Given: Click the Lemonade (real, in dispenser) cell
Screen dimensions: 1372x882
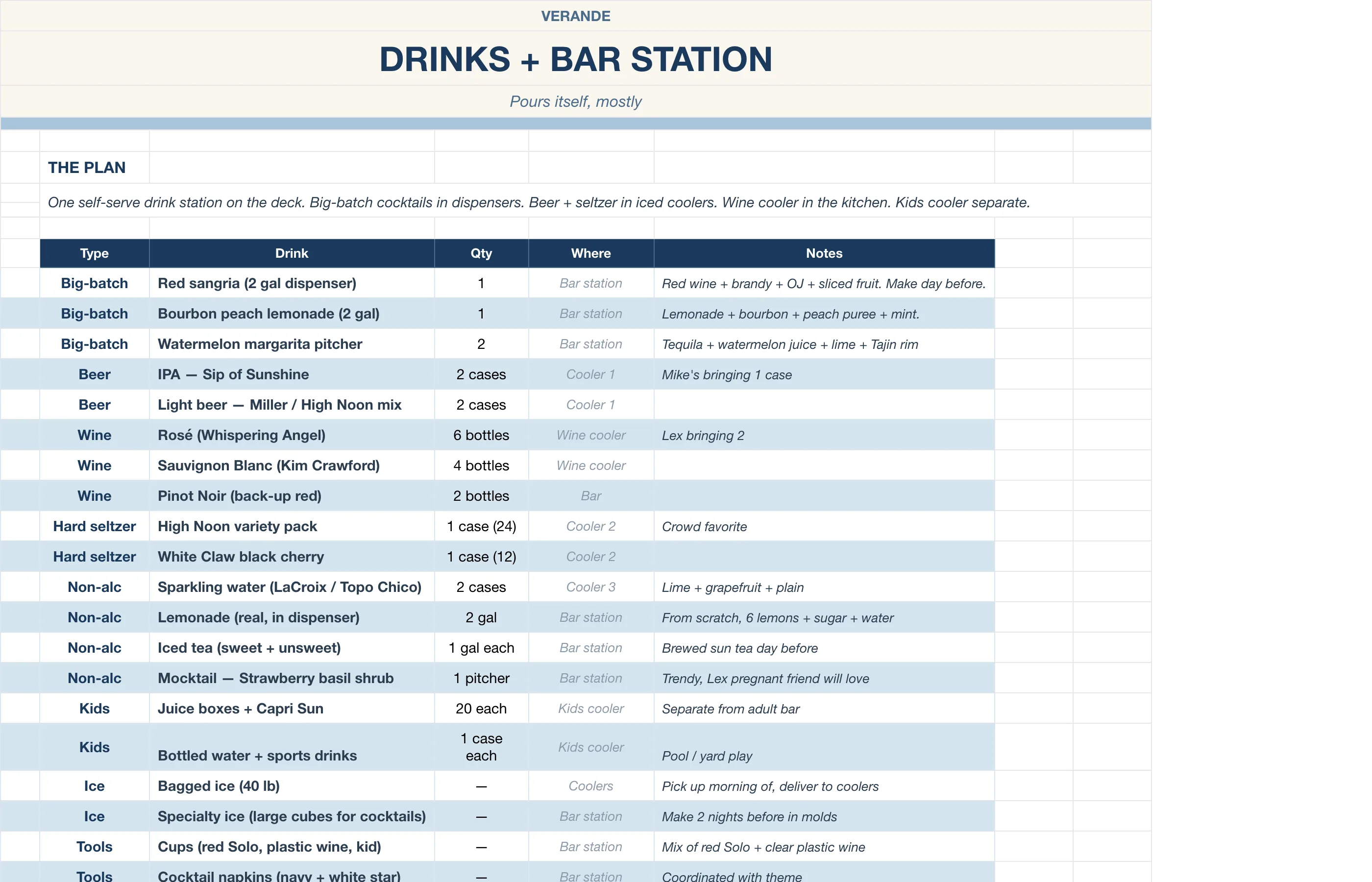Looking at the screenshot, I should pyautogui.click(x=292, y=617).
